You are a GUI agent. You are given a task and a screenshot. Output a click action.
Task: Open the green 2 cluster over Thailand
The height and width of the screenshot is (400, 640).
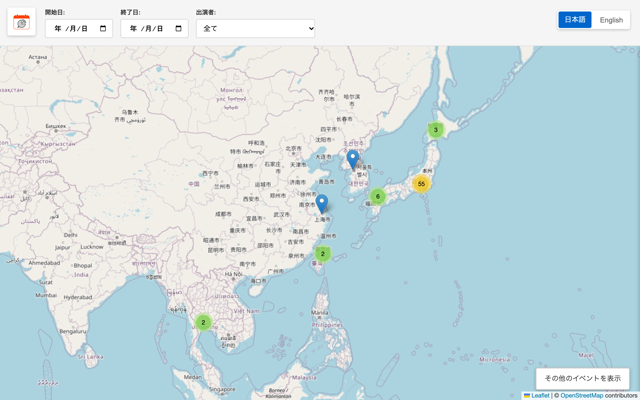pyautogui.click(x=203, y=322)
